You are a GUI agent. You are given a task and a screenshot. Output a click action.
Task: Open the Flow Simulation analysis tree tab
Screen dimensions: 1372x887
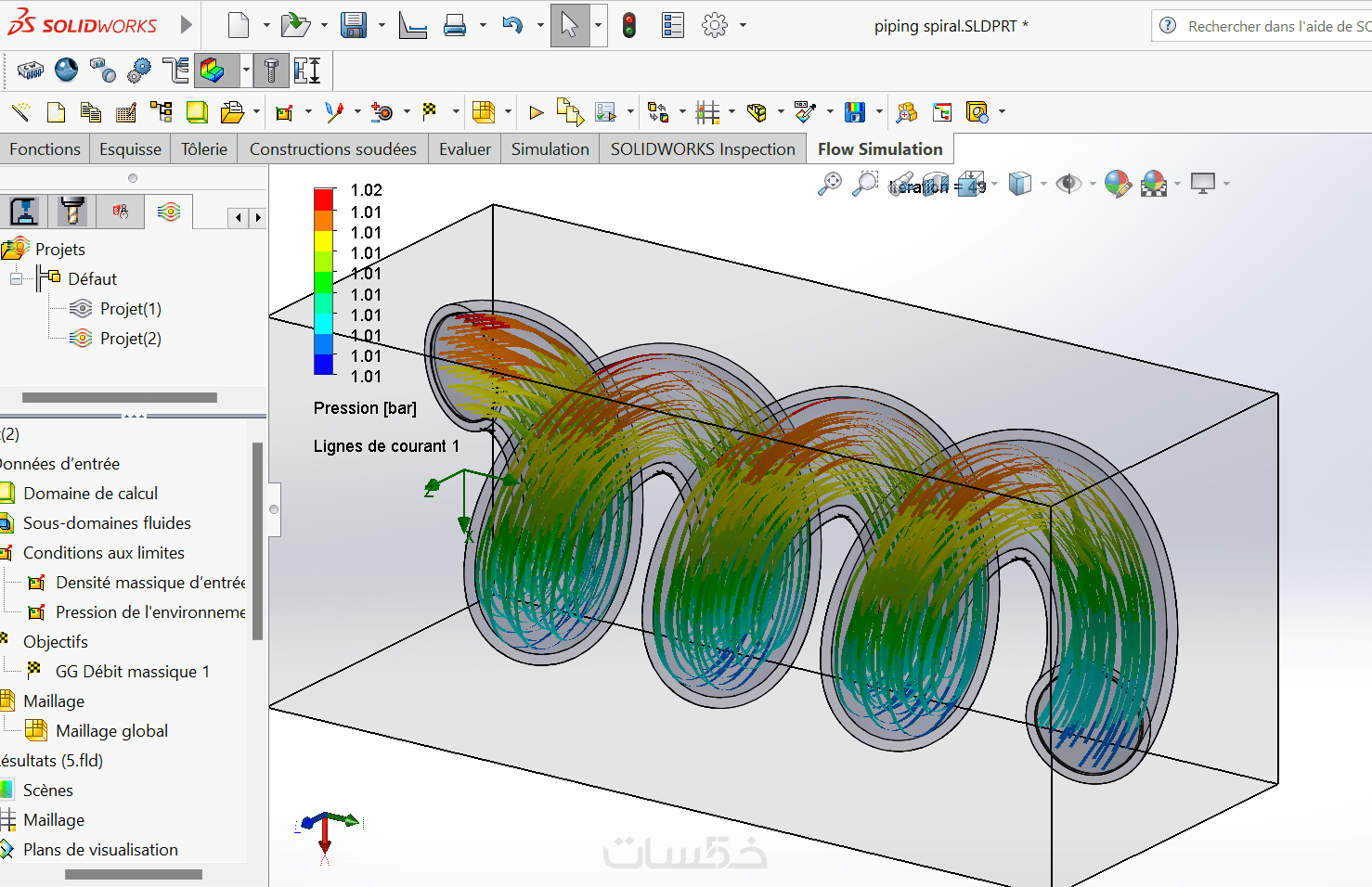(x=169, y=212)
